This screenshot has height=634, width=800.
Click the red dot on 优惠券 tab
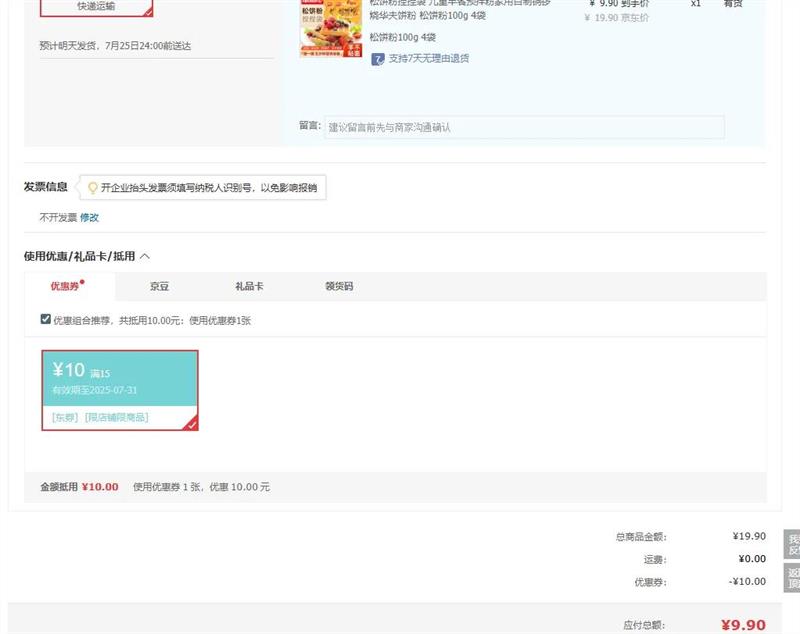[x=82, y=282]
